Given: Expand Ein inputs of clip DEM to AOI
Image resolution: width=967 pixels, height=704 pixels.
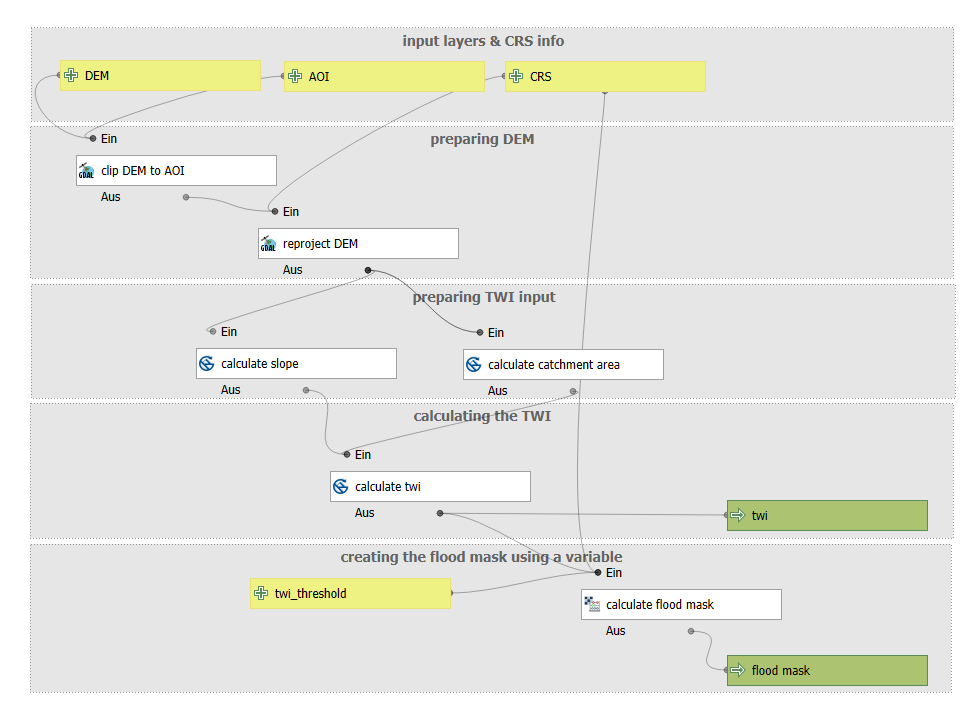Looking at the screenshot, I should point(109,139).
